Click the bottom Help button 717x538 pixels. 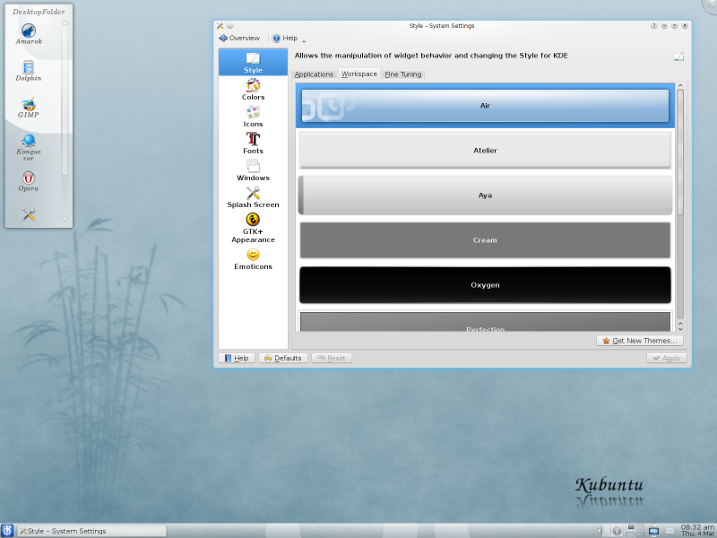pos(237,358)
